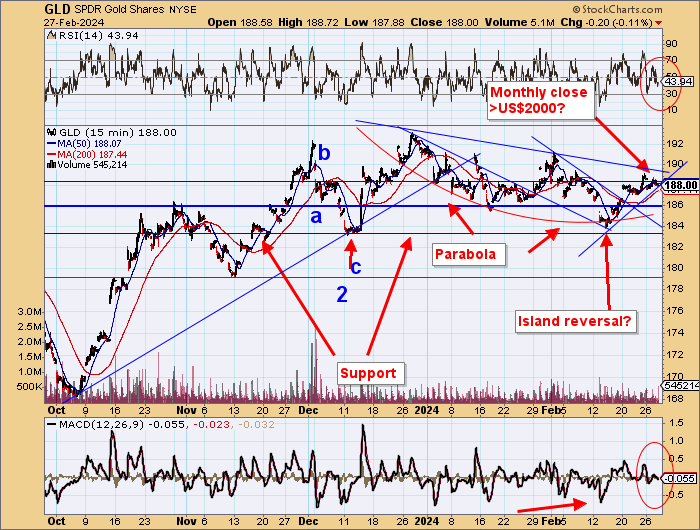Click the blue wave label "2"
Viewport: 700px width, 530px height.
coord(342,295)
